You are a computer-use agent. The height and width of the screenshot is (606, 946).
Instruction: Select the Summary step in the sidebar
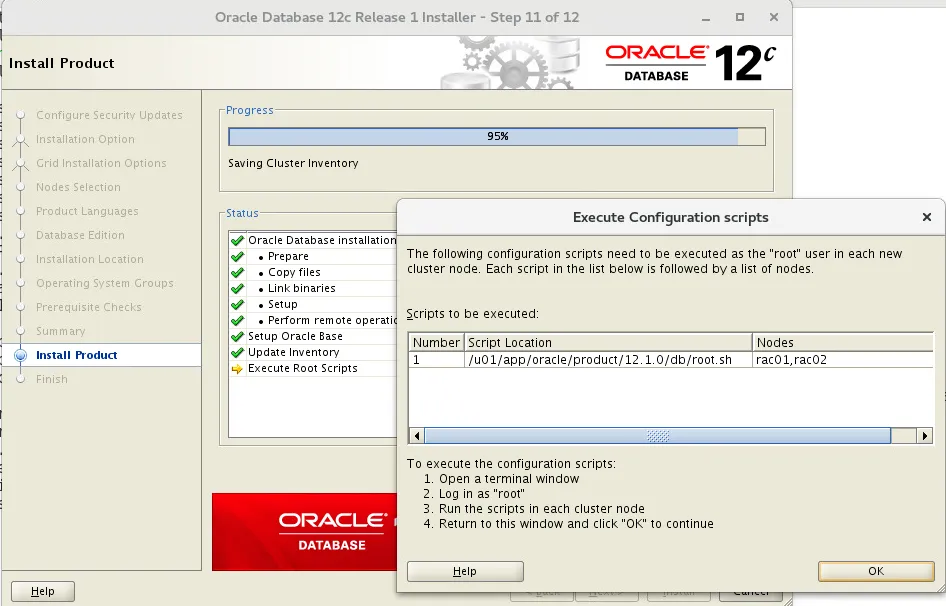pyautogui.click(x=60, y=331)
